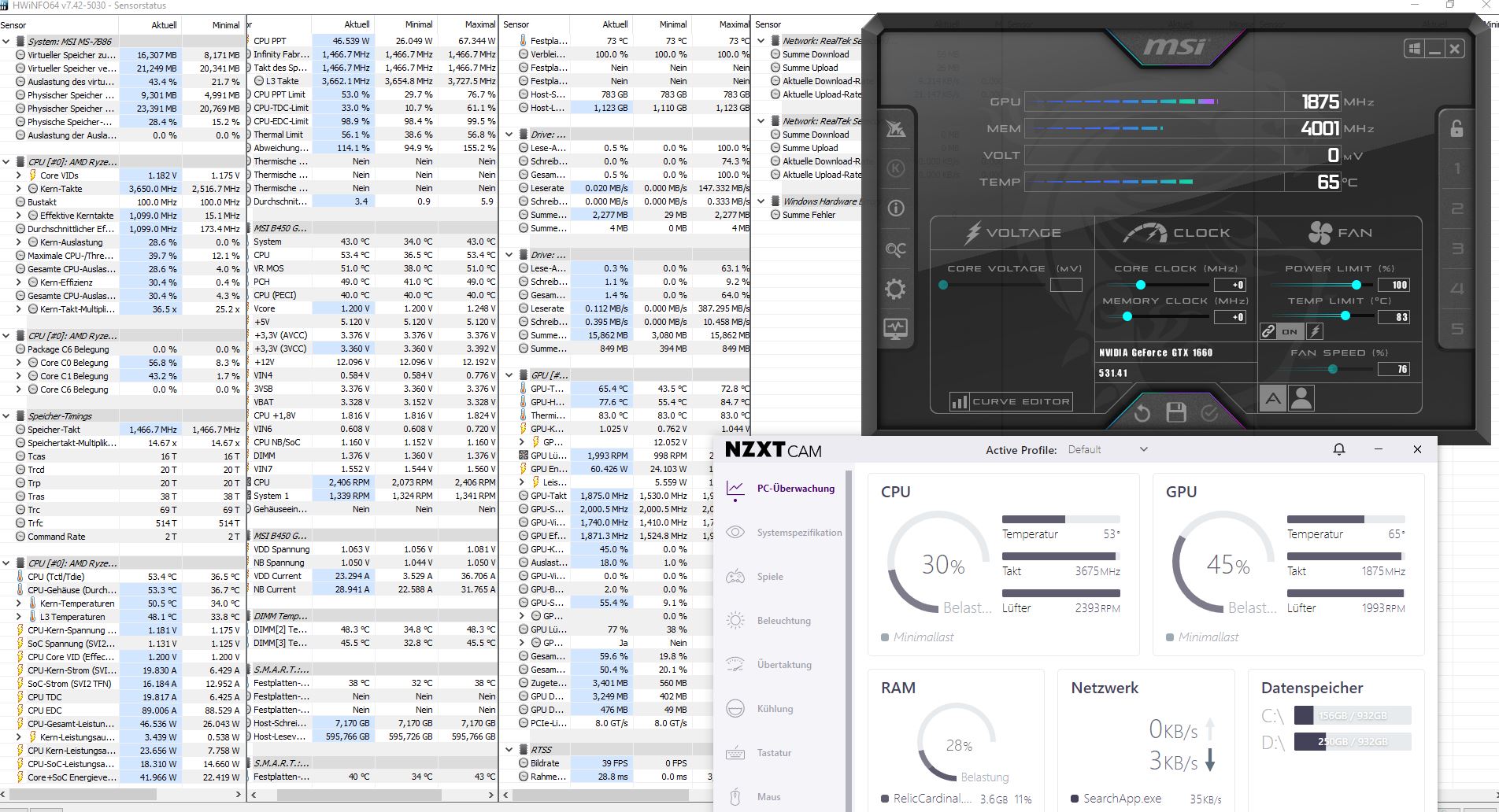Open Afterburner information icon
This screenshot has width=1499, height=812.
896,209
